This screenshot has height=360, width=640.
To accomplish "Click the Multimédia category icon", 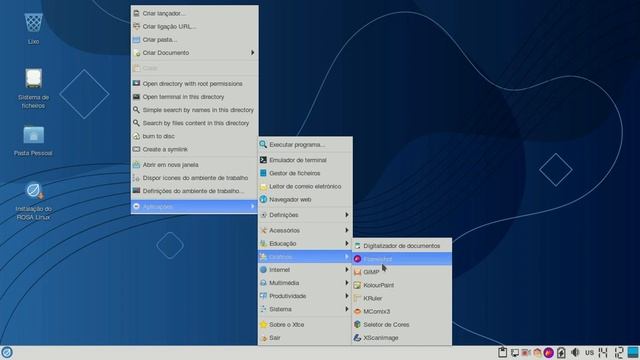I will click(263, 283).
